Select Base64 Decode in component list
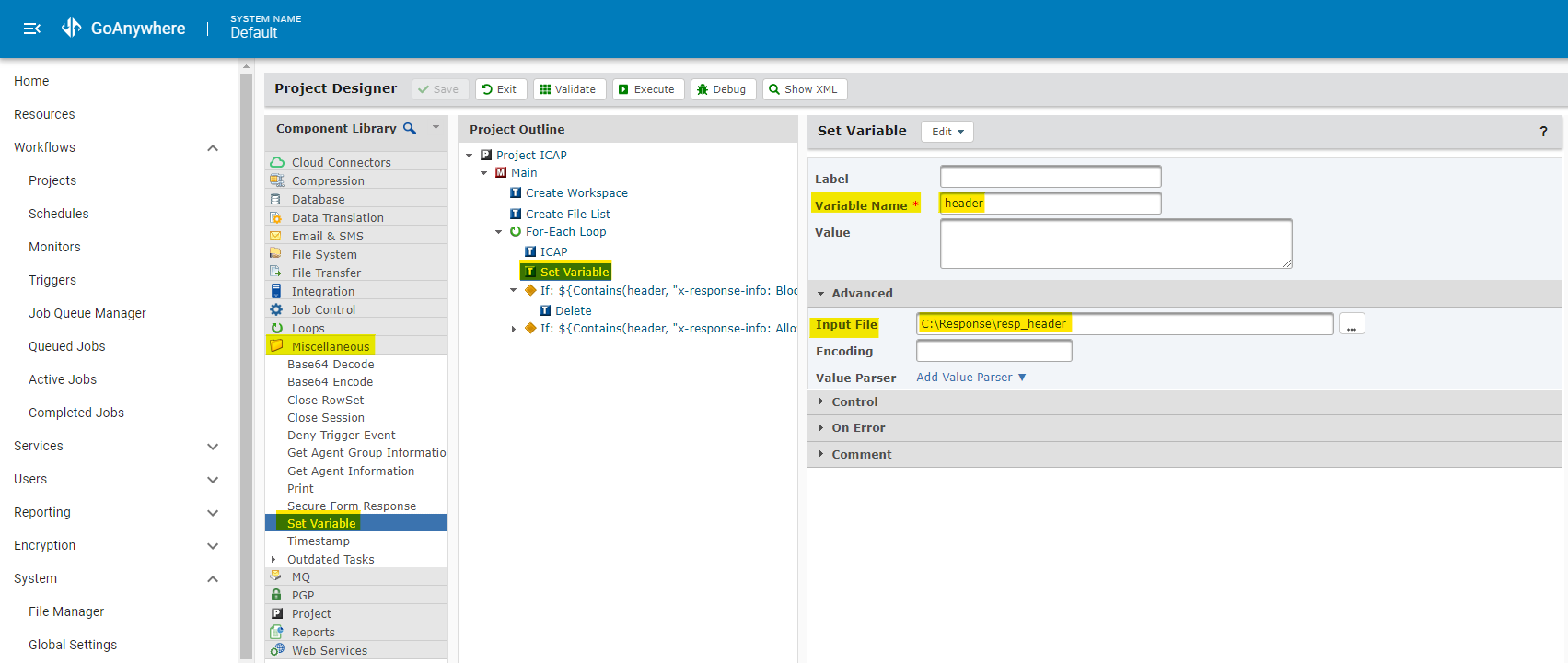Viewport: 1568px width, 663px height. click(331, 365)
